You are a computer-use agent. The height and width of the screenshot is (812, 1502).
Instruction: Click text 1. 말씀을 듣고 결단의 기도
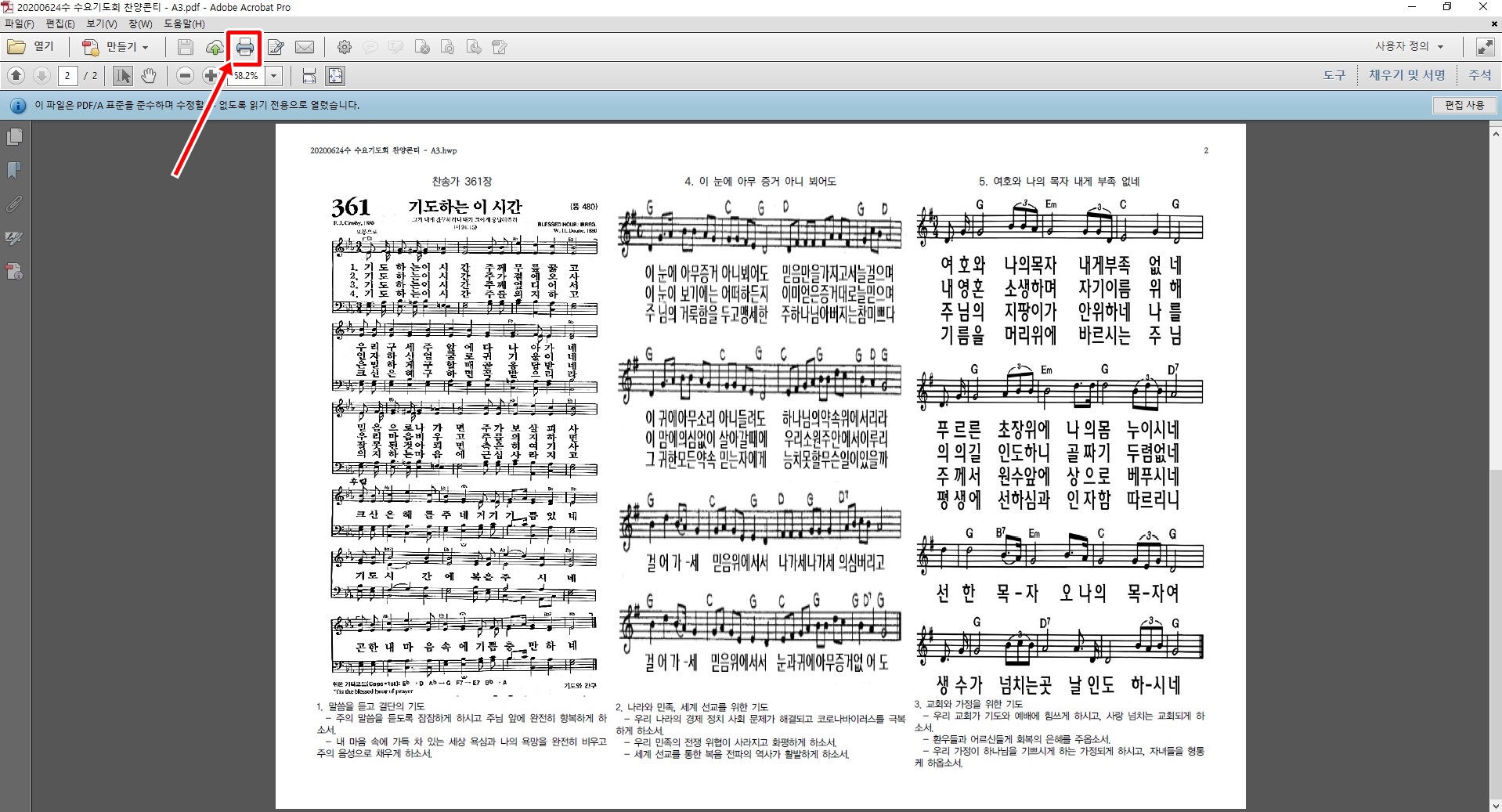click(x=370, y=706)
